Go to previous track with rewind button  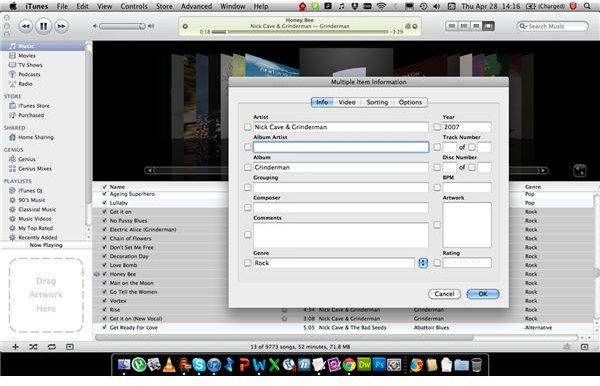tap(26, 26)
